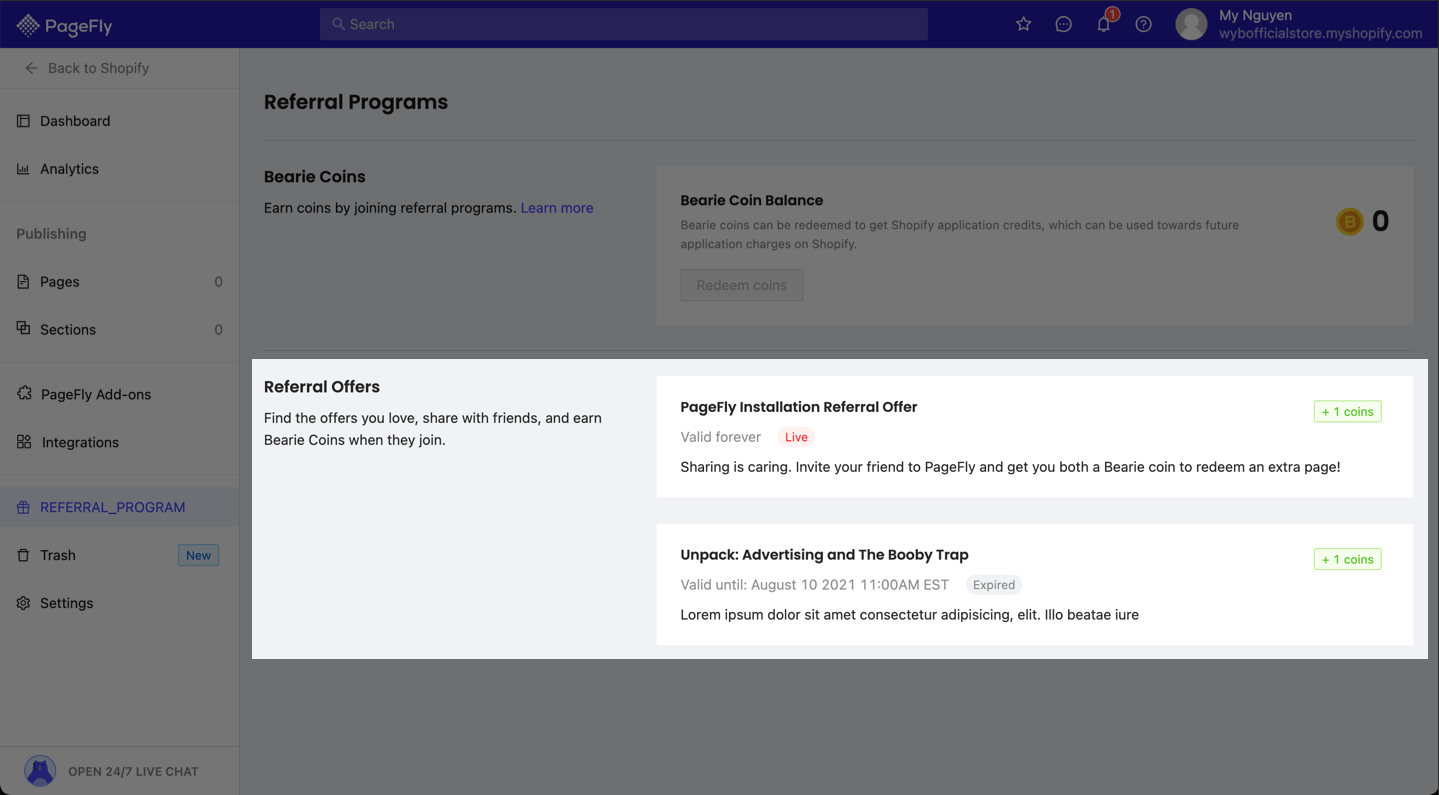Click the Trash bin icon
1439x795 pixels.
[23, 555]
